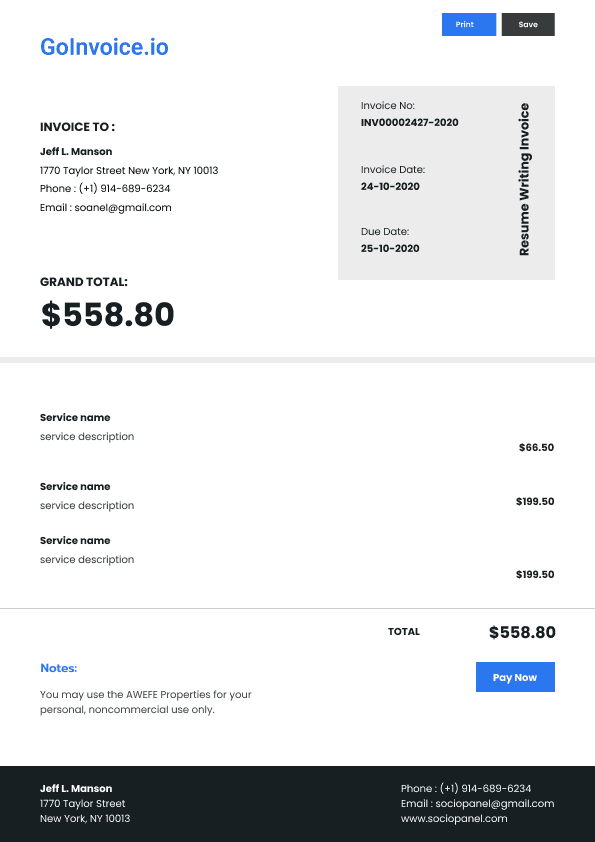Select the invoice date 24-10-2020
The width and height of the screenshot is (595, 842).
pyautogui.click(x=390, y=186)
